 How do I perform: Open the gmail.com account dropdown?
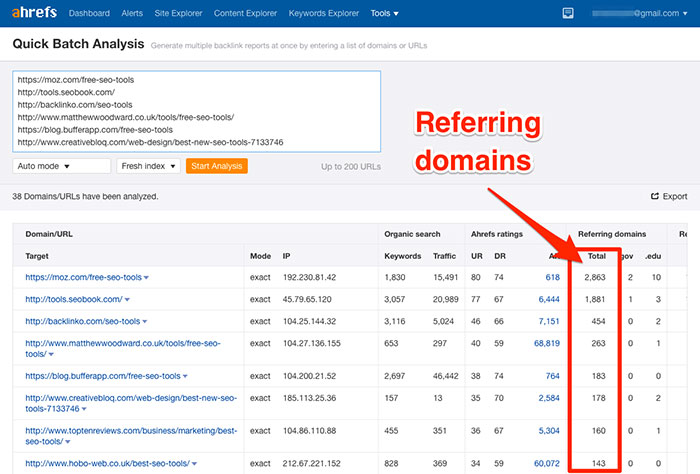pos(639,13)
